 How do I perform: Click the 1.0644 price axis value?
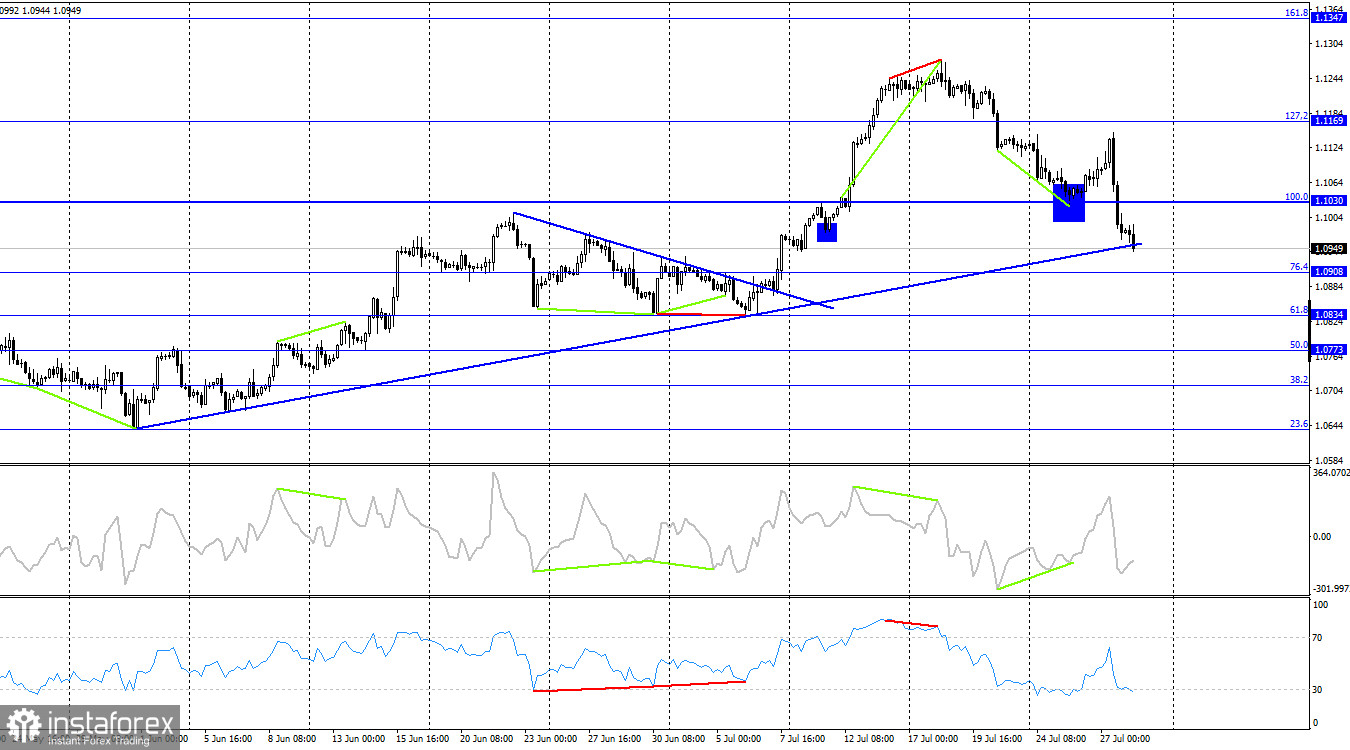pos(1330,426)
